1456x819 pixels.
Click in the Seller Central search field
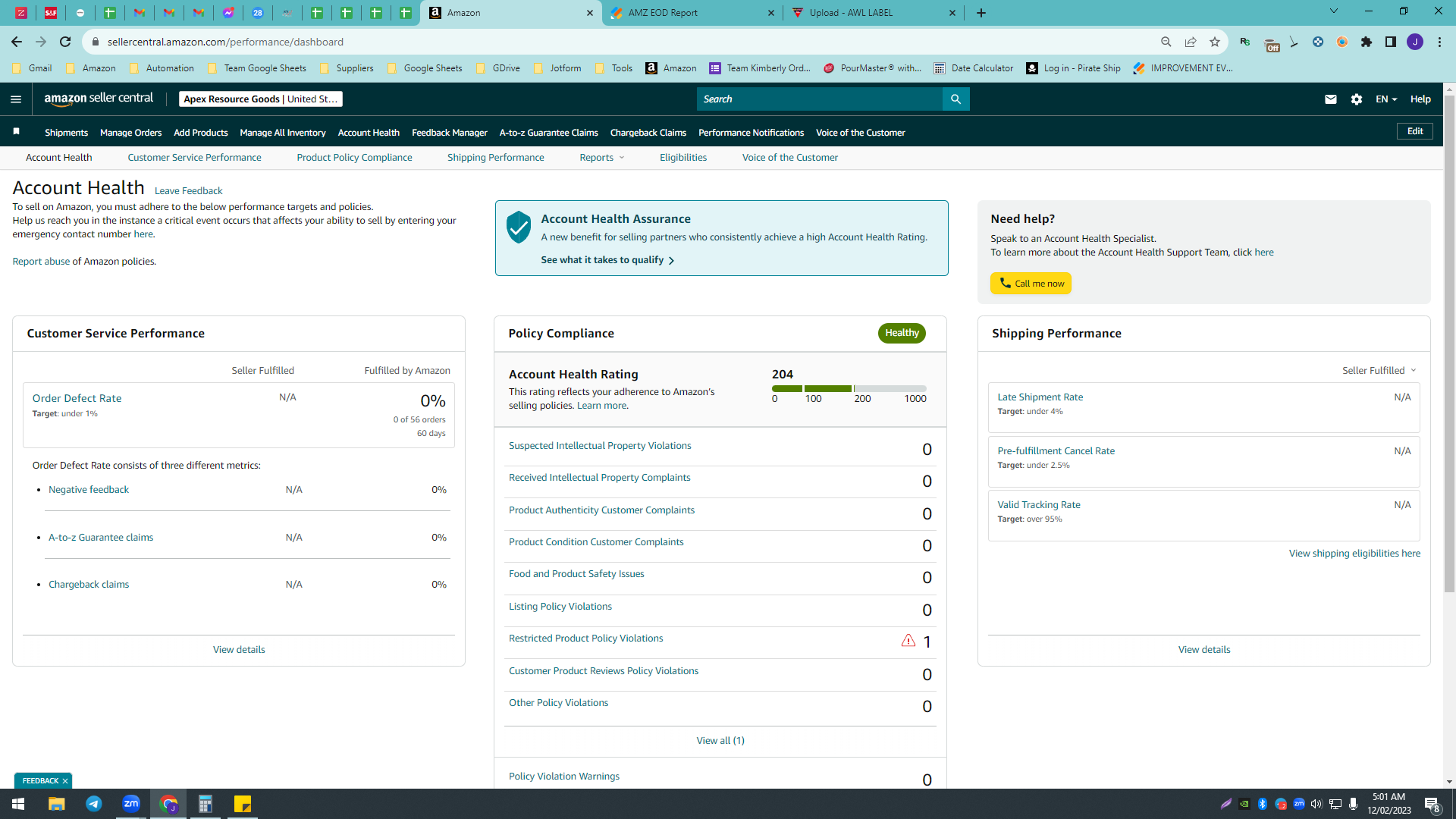click(x=819, y=99)
